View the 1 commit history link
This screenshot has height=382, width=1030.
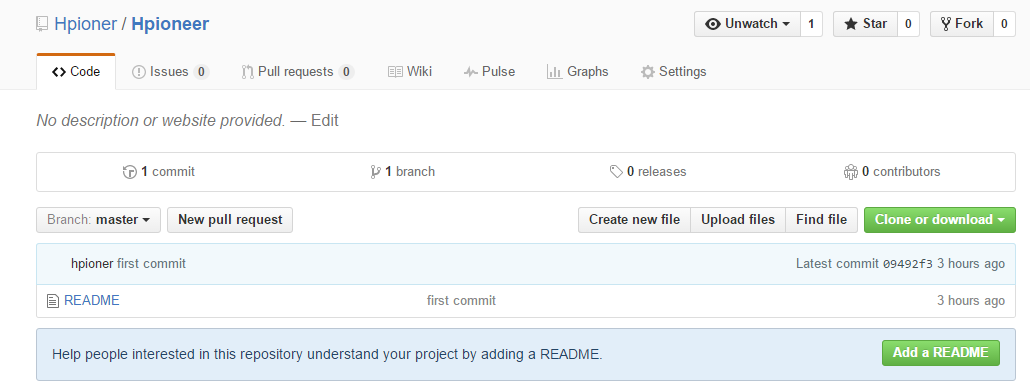click(159, 172)
